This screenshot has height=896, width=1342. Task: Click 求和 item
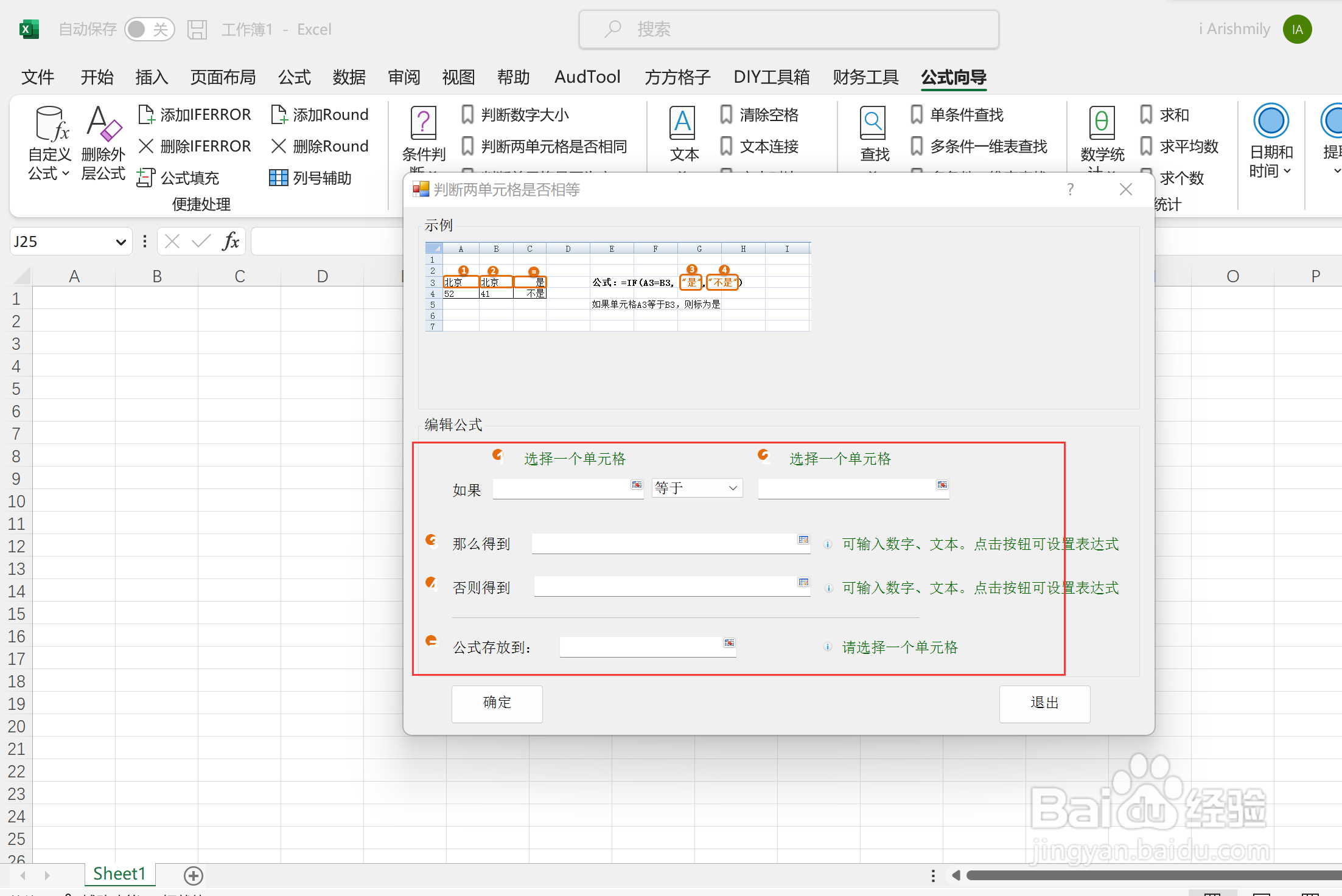click(1164, 114)
